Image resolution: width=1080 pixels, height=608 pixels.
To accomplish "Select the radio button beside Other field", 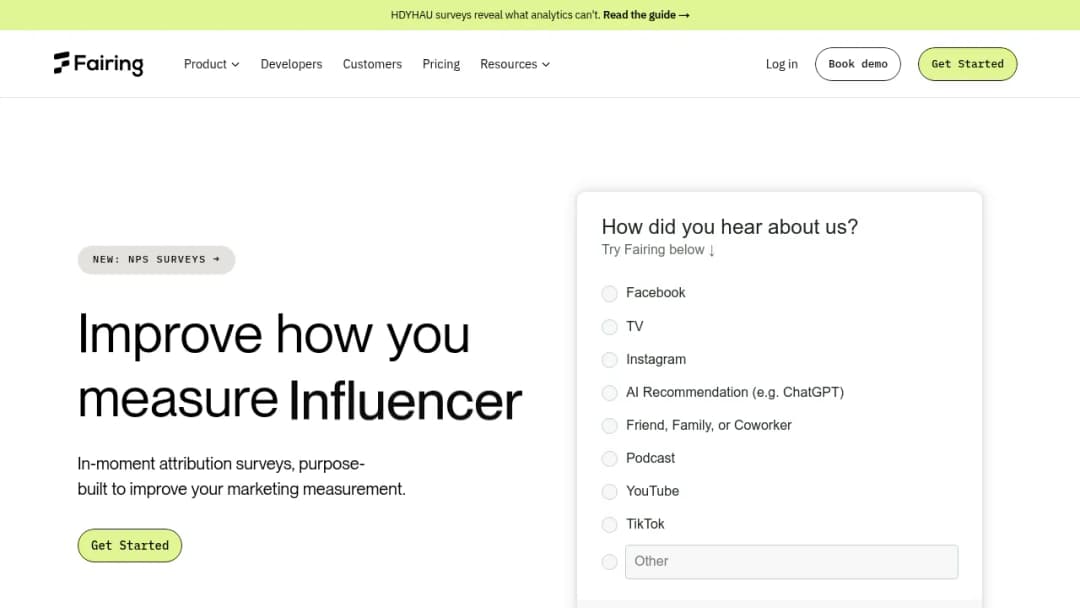I will click(x=610, y=562).
